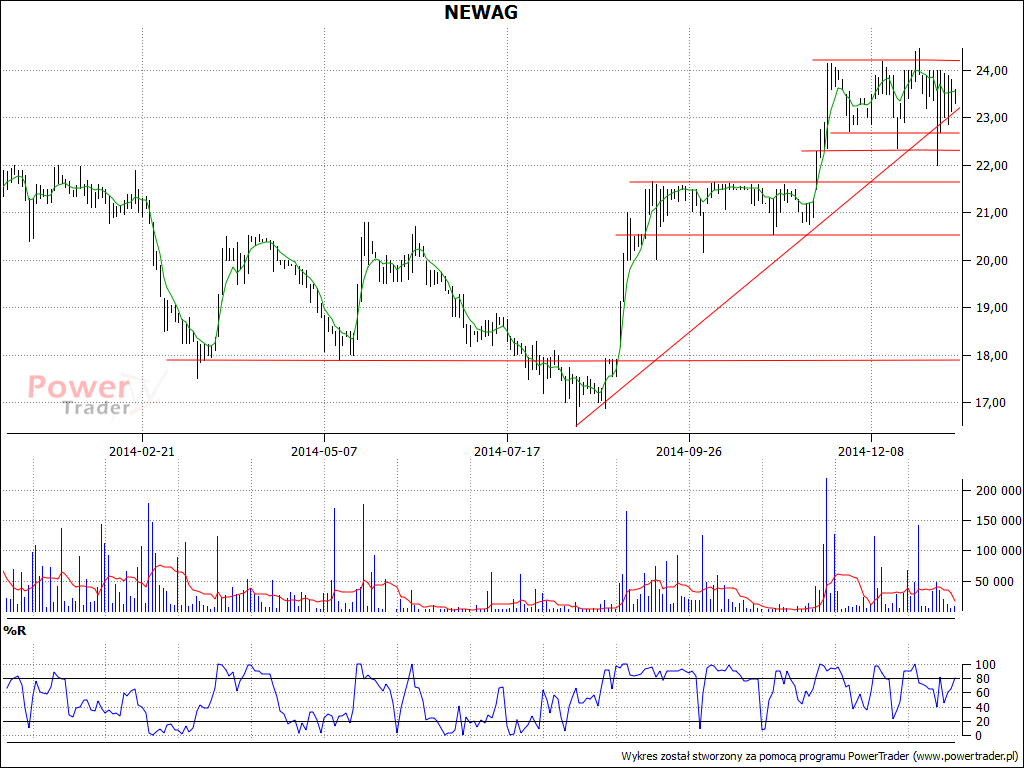The height and width of the screenshot is (768, 1024).
Task: Click the 24,00 price axis label
Action: (991, 71)
